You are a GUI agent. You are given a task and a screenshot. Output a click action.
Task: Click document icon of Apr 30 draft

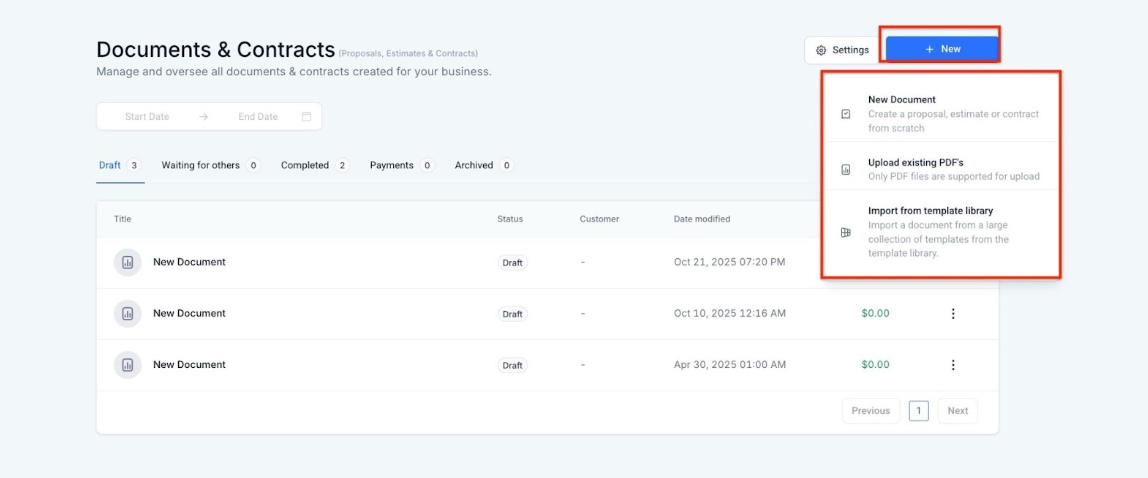[127, 365]
